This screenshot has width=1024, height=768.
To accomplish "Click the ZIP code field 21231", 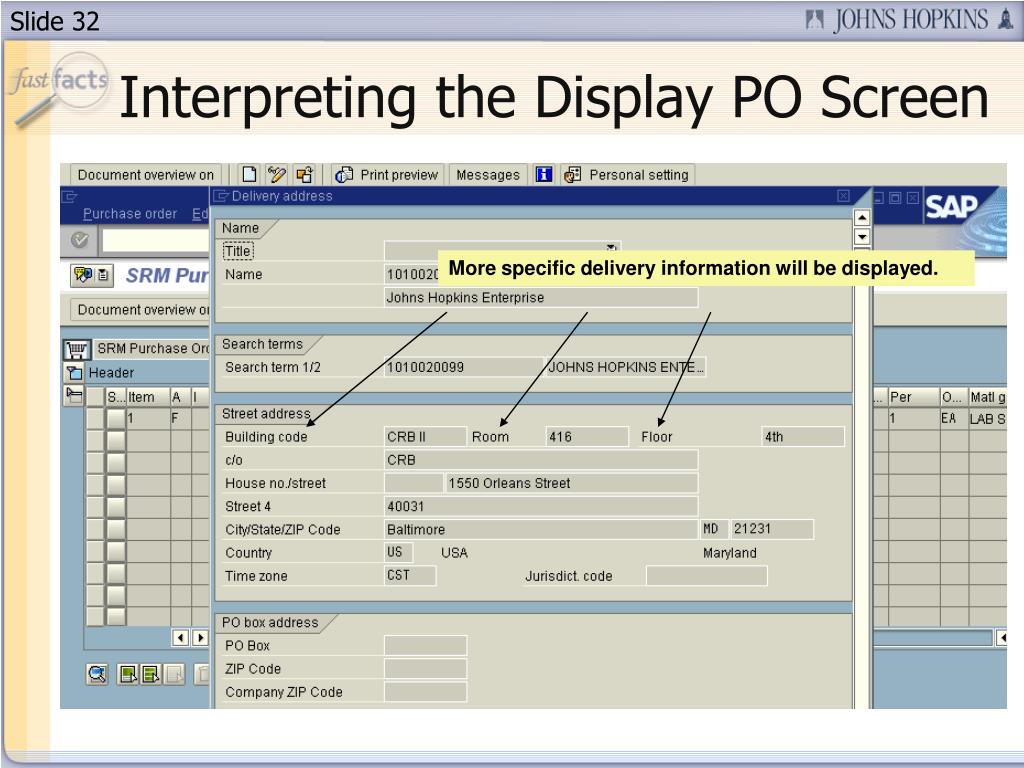I will (772, 530).
